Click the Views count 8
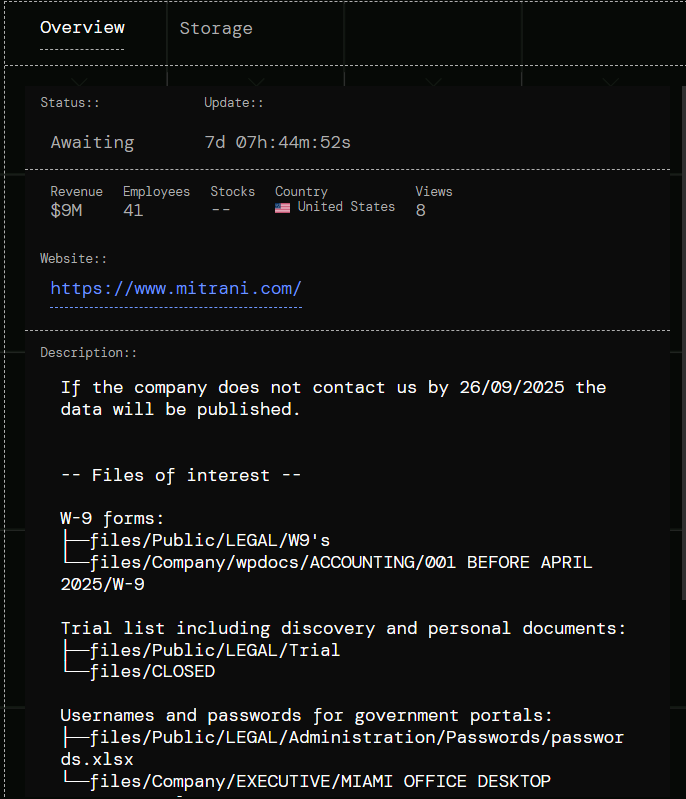Screen dimensions: 686x799 pyautogui.click(x=421, y=210)
